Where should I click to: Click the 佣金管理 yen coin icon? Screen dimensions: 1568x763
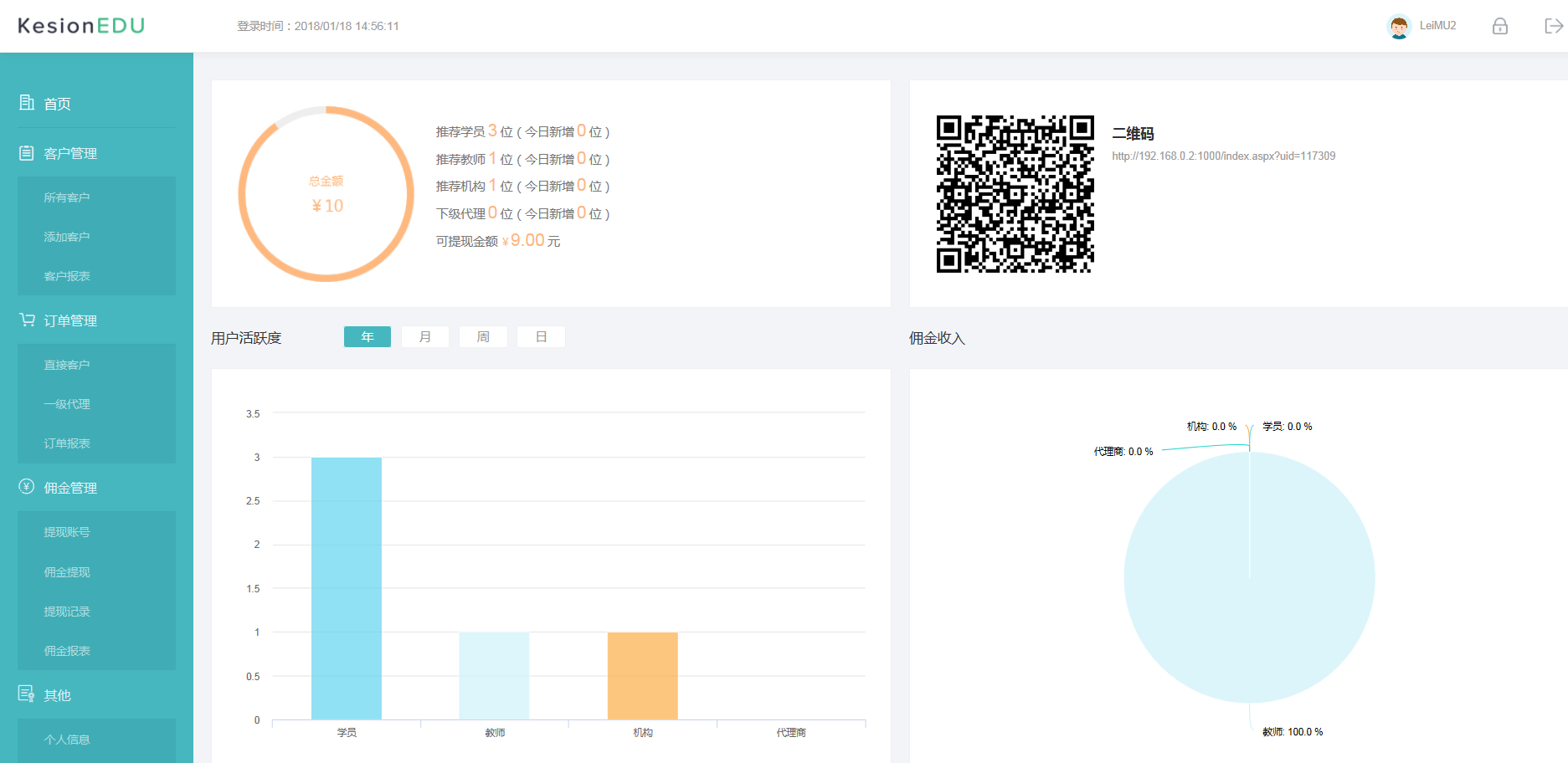tap(27, 487)
